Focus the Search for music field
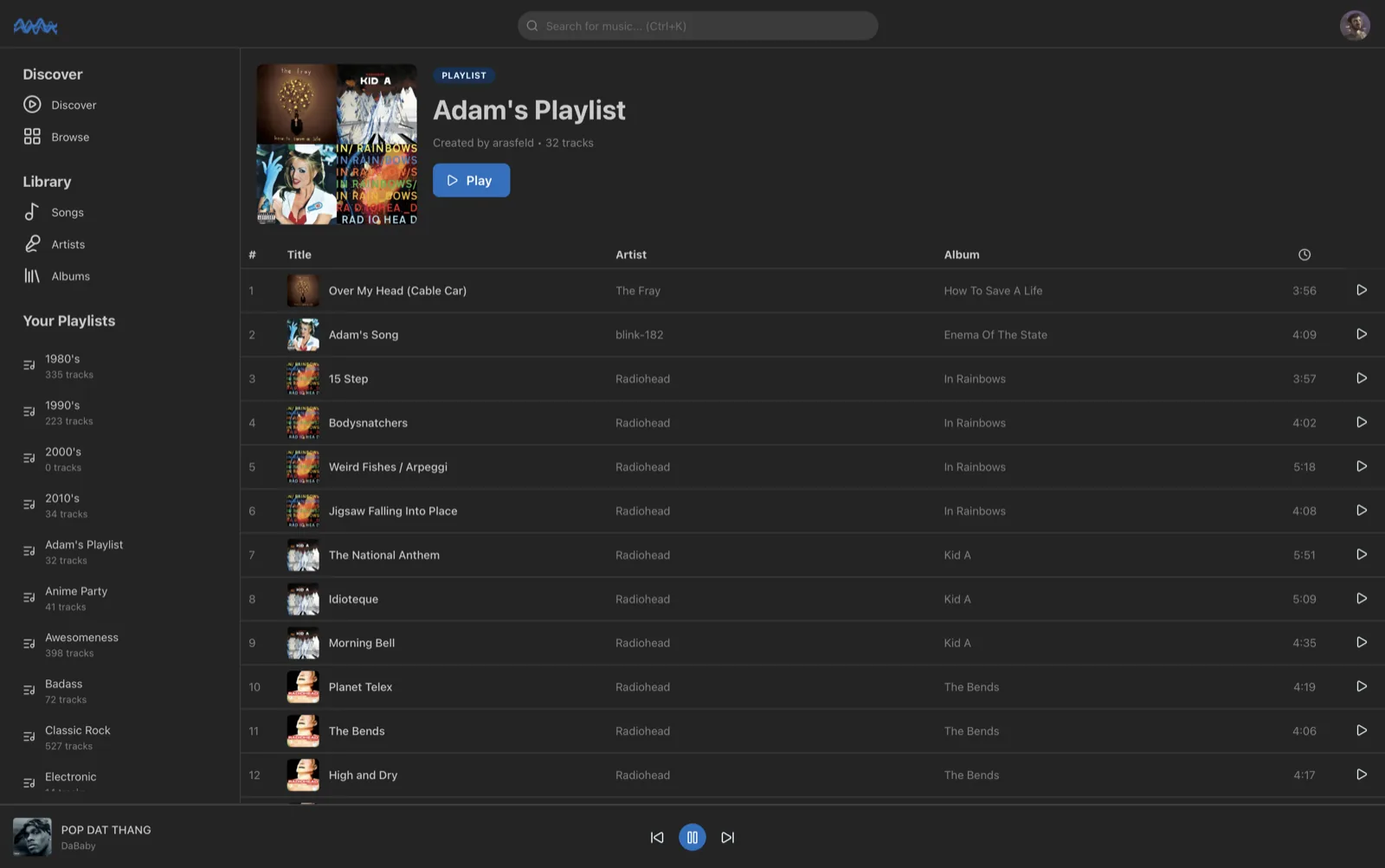This screenshot has height=868, width=1385. (x=698, y=26)
